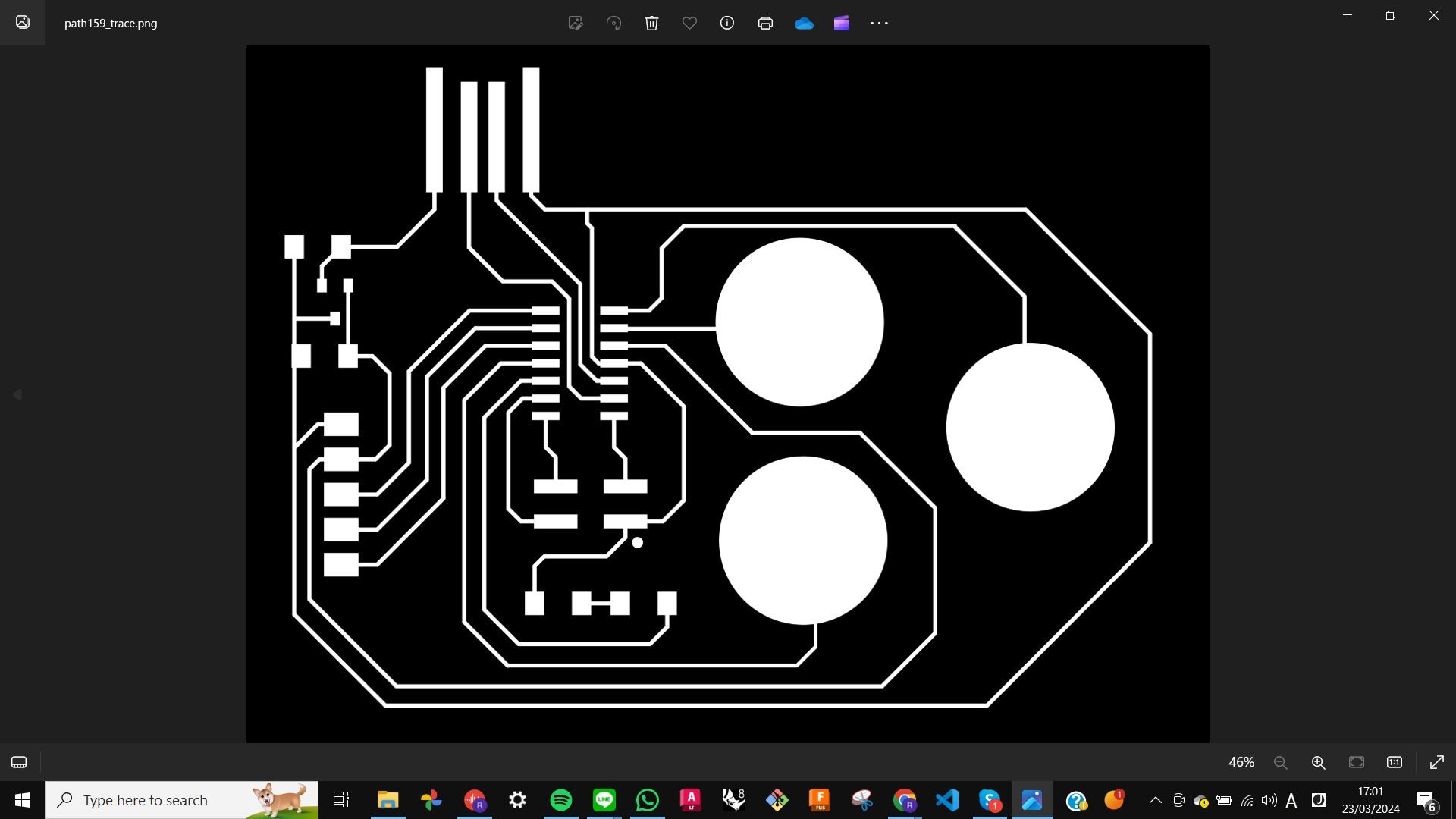
Task: Open WhatsApp from taskbar
Action: [x=648, y=800]
